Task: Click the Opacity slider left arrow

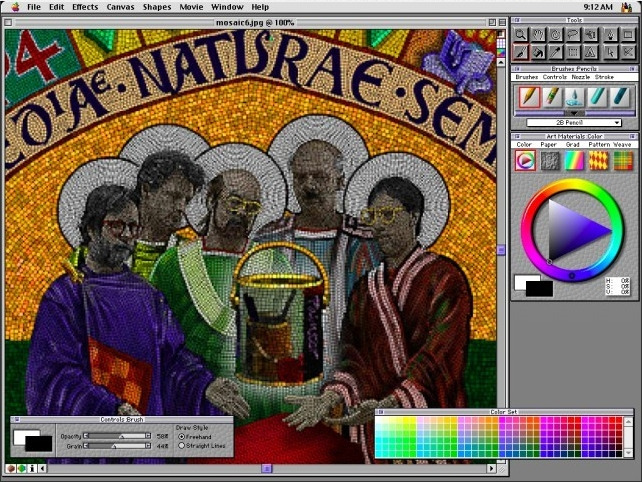Action: click(x=86, y=436)
